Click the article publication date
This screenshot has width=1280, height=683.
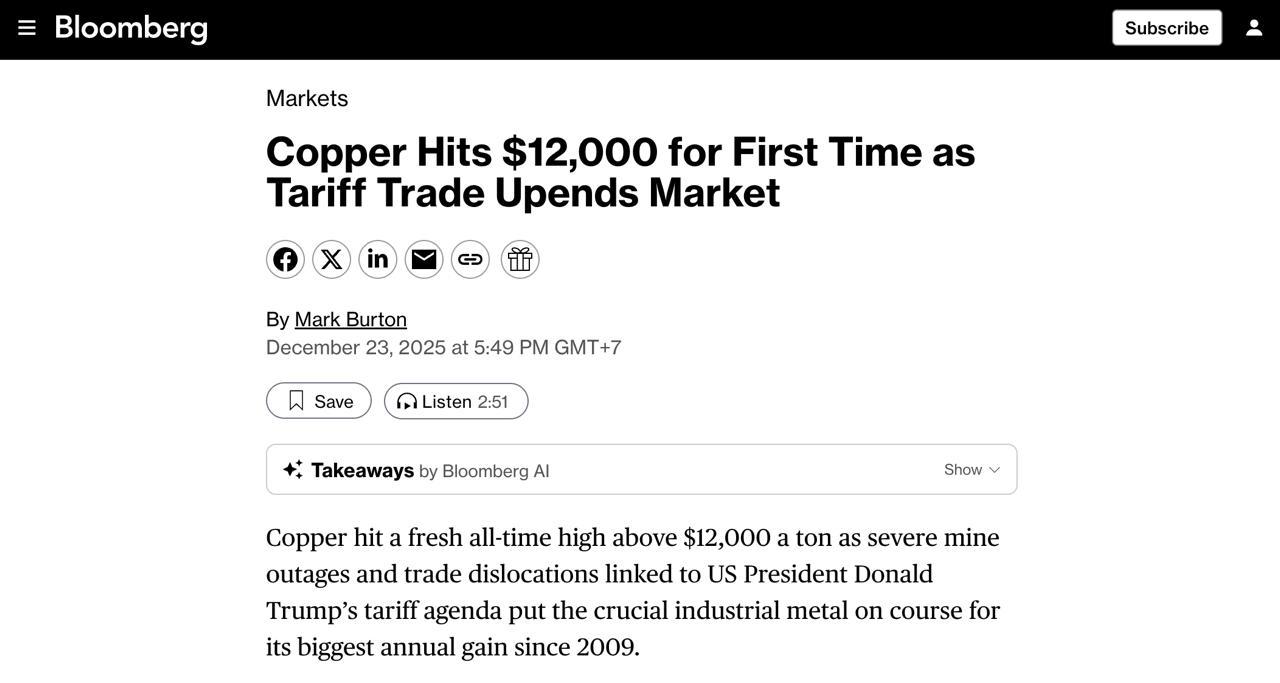pyautogui.click(x=443, y=347)
